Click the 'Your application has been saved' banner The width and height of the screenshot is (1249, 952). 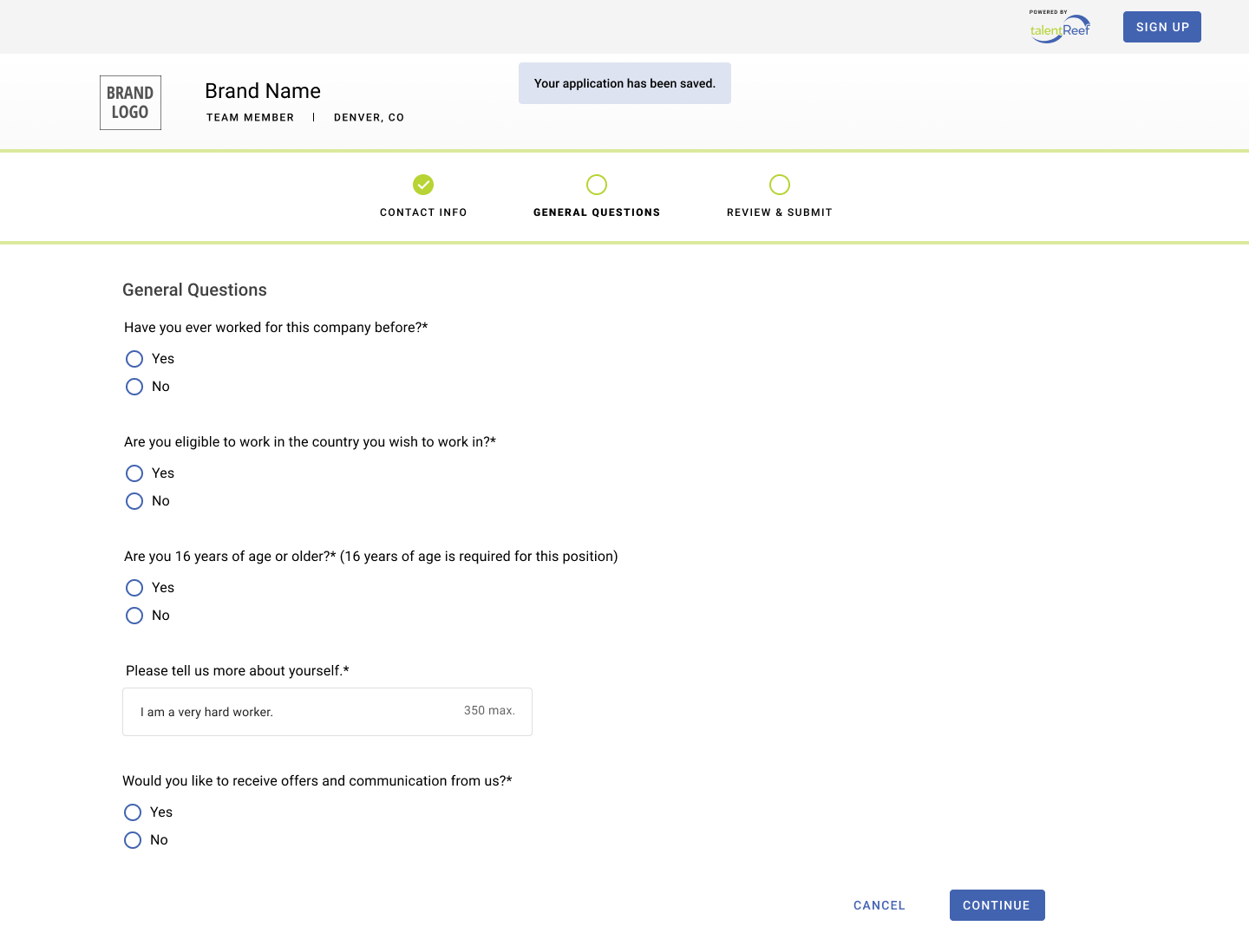(x=624, y=83)
